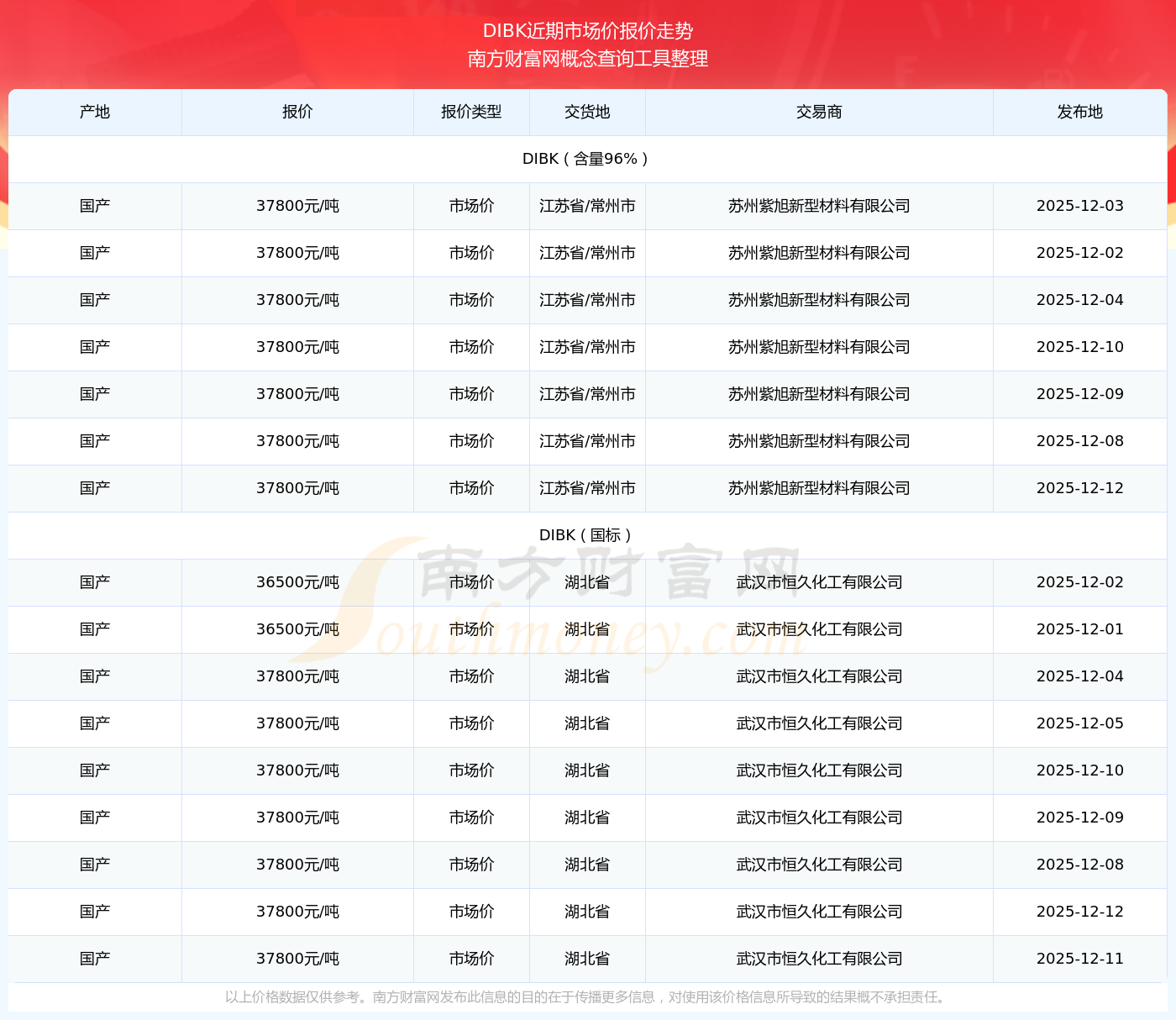Click date 2025-12-09 in the 江苏省/常州市 row

tap(1080, 394)
